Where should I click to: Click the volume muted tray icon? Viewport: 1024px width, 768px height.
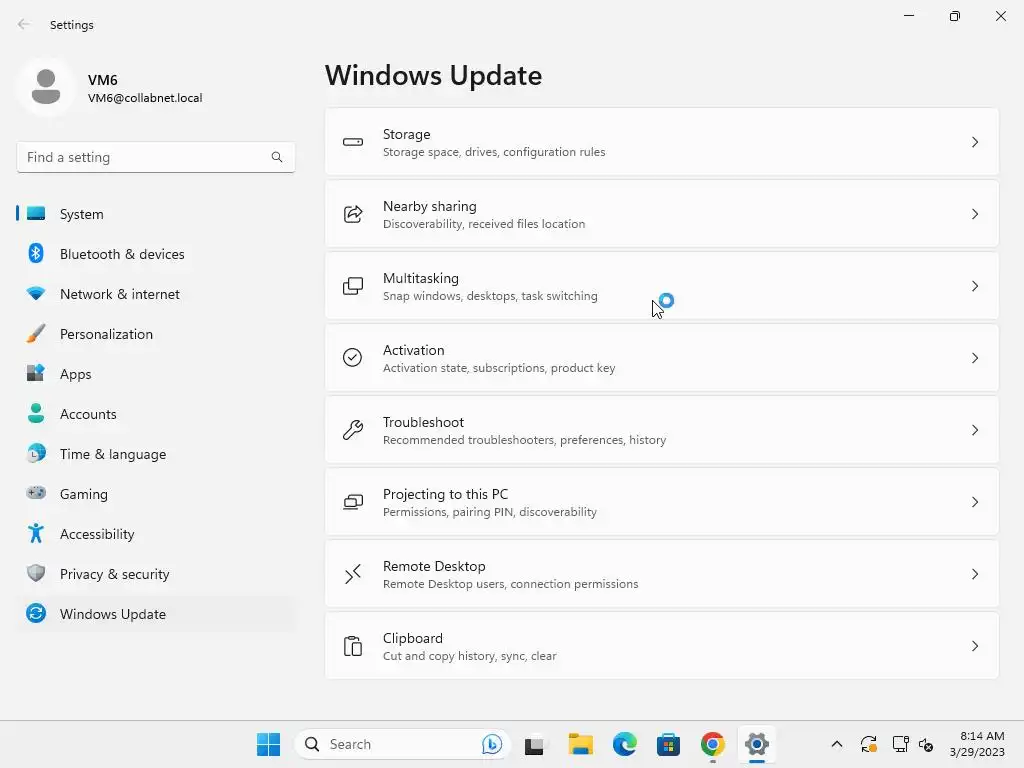[x=925, y=744]
